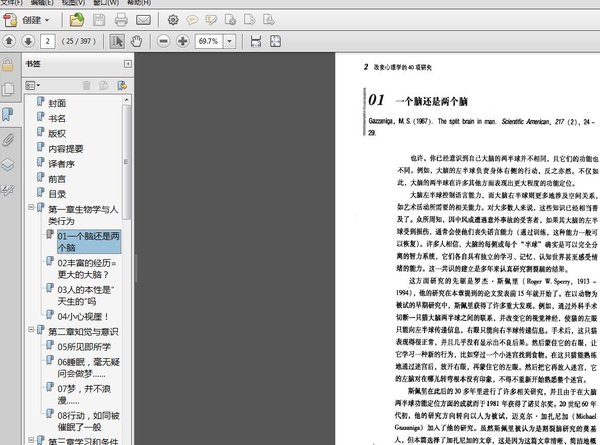Open the 目录 bookmark
600x445 pixels.
(57, 194)
